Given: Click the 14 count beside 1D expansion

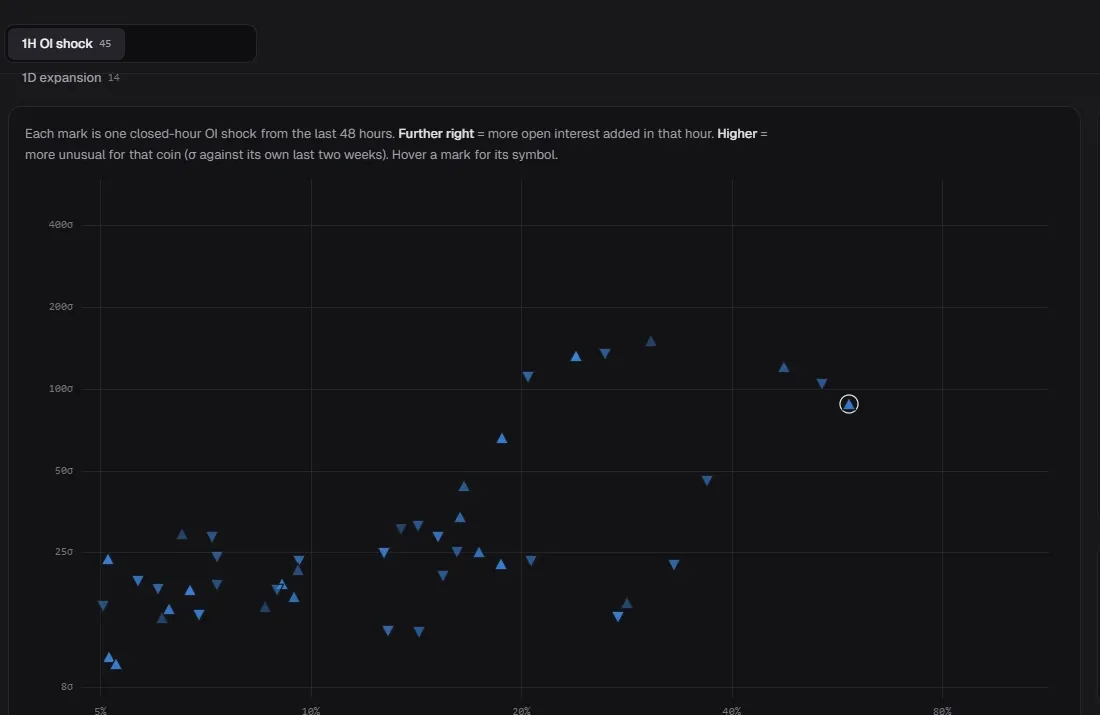Looking at the screenshot, I should pyautogui.click(x=114, y=78).
